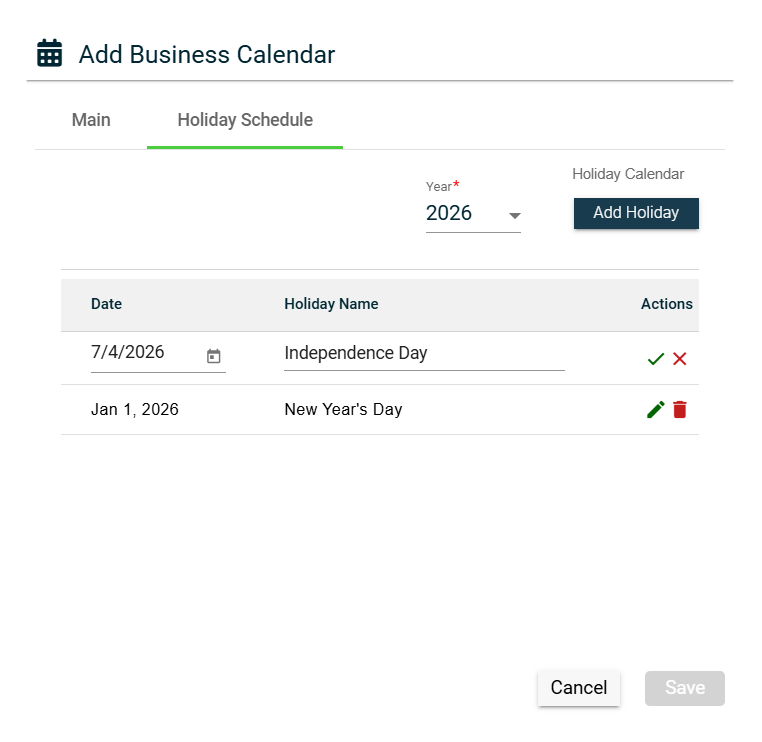This screenshot has height=742, width=762.
Task: Click the greyed-out Save button
Action: [685, 688]
